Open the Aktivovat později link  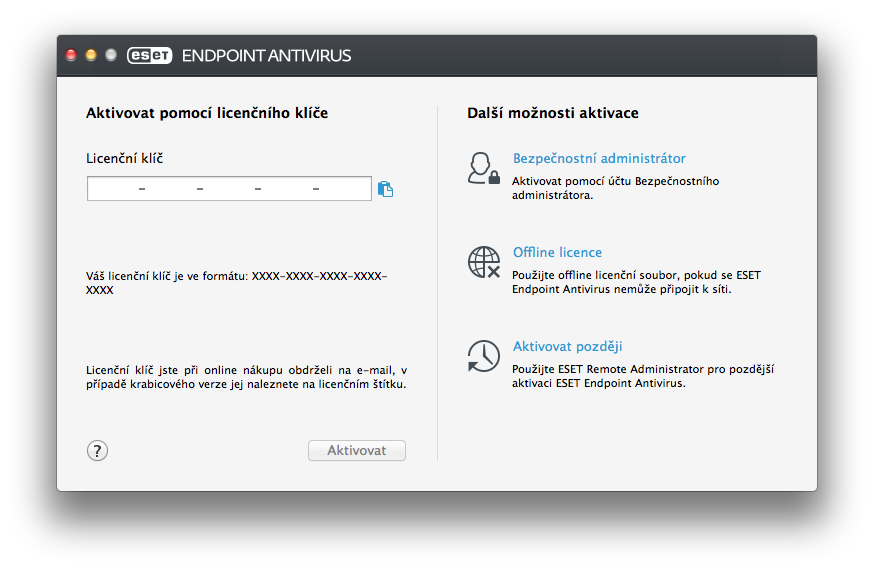[x=567, y=347]
